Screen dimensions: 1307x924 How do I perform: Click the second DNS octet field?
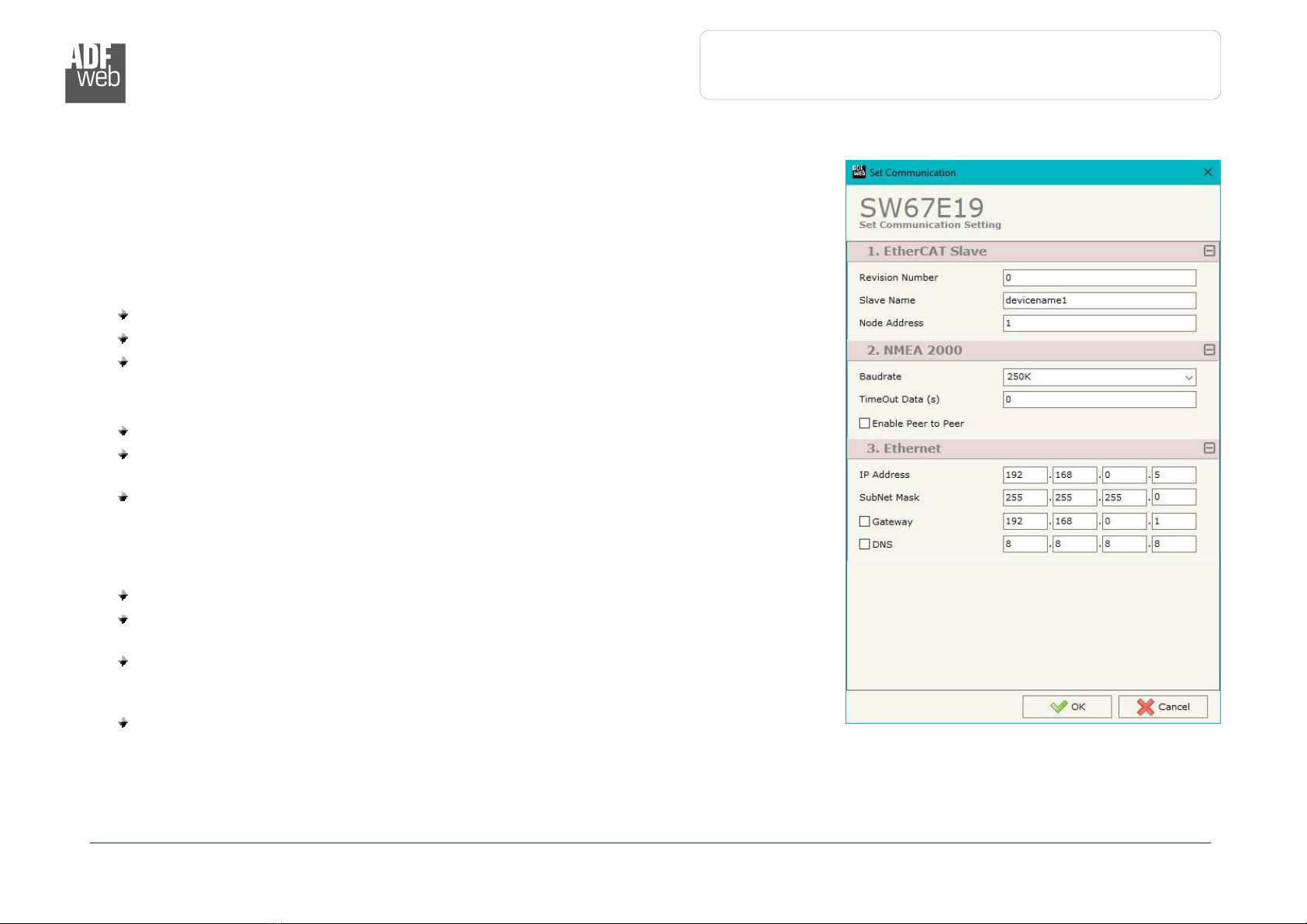tap(1074, 544)
